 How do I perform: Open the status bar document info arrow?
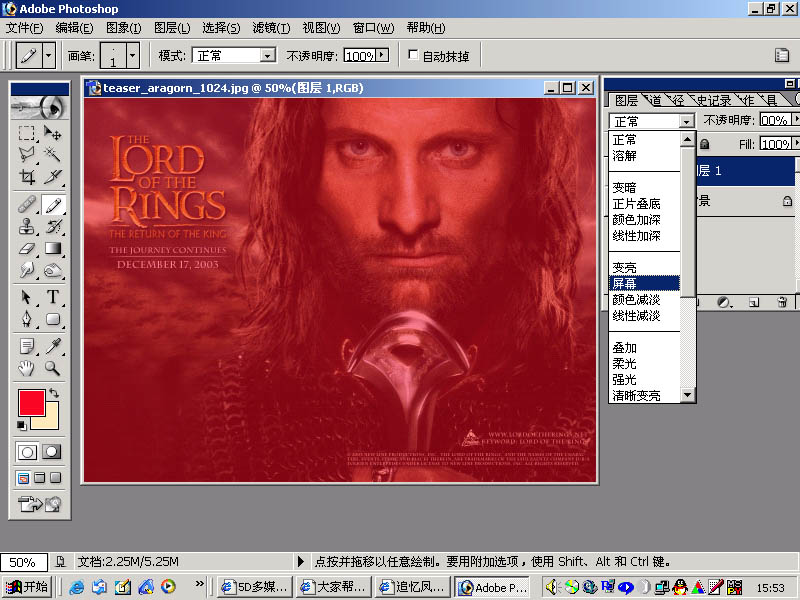[301, 562]
